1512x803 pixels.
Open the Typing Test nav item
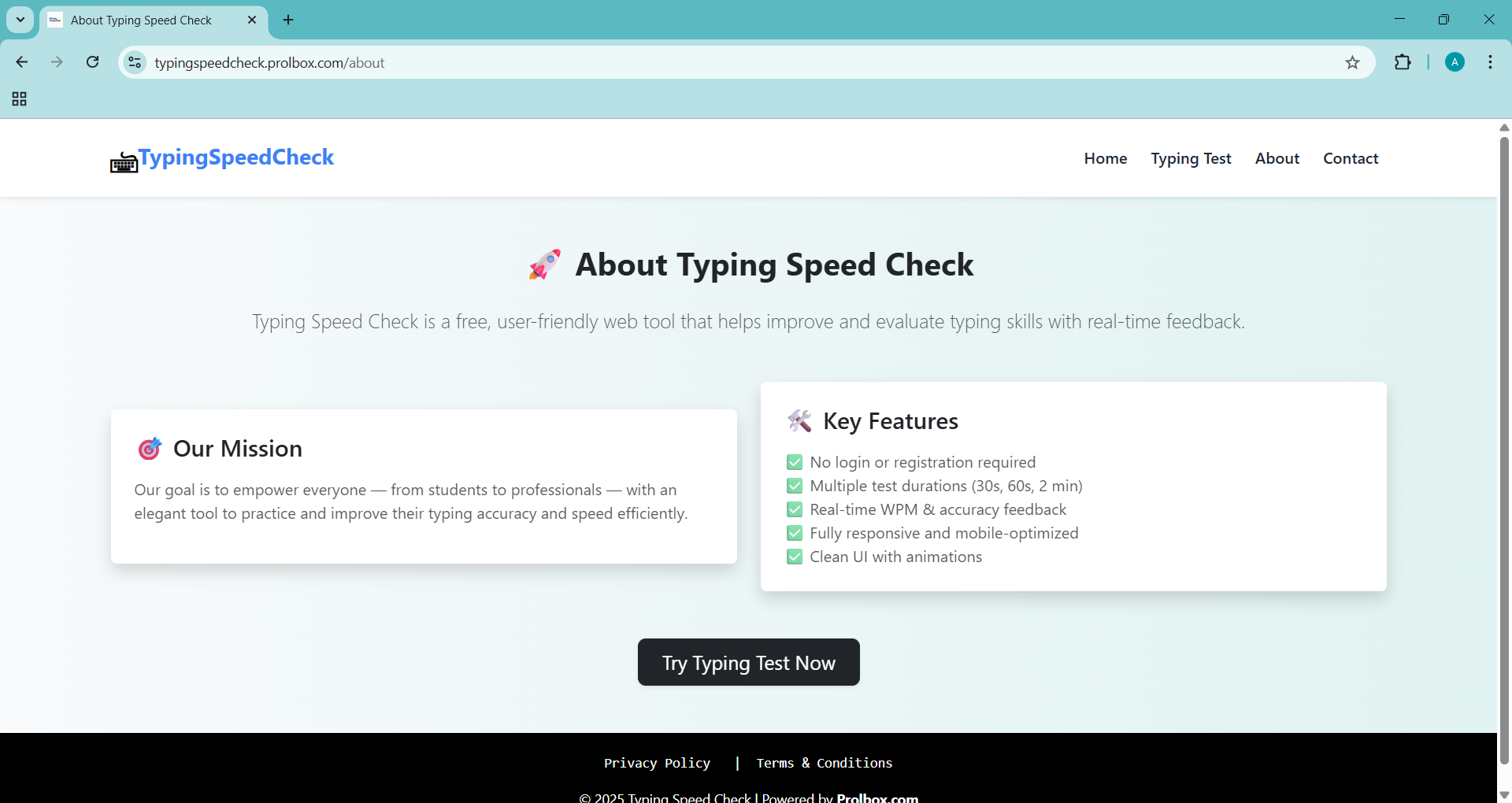1191,158
